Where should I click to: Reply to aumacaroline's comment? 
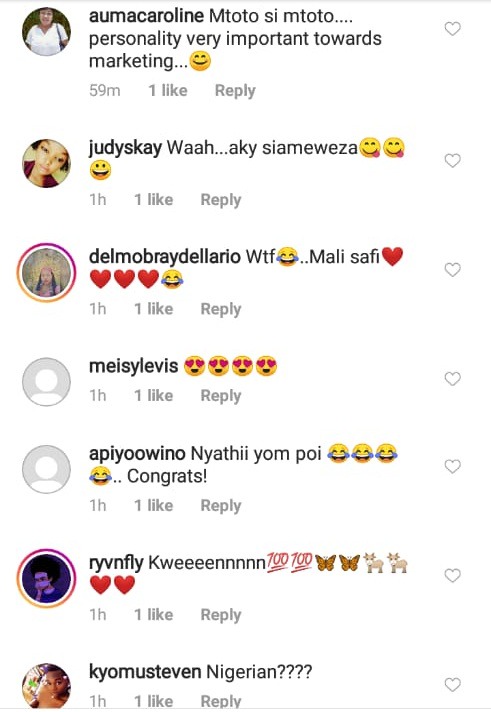(x=235, y=91)
